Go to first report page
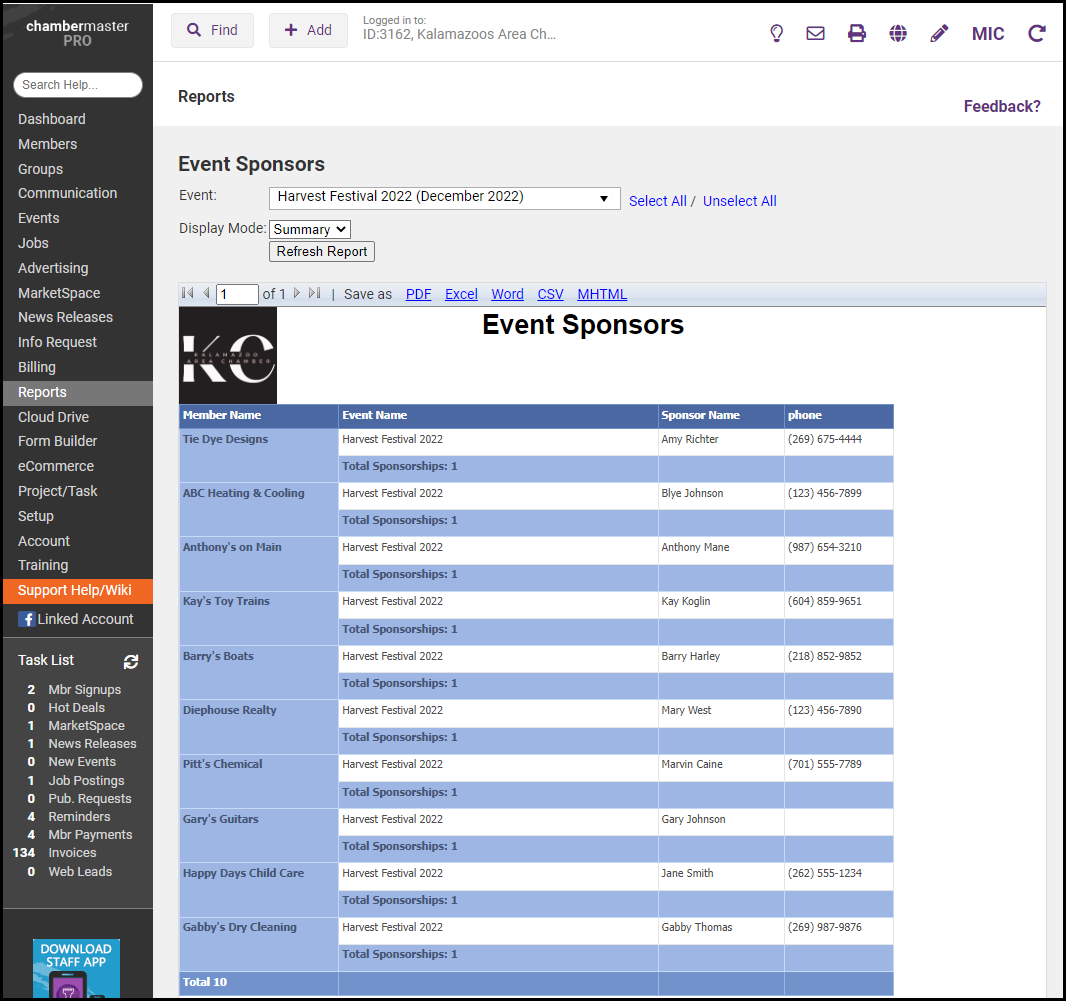This screenshot has width=1066, height=1001. (188, 293)
